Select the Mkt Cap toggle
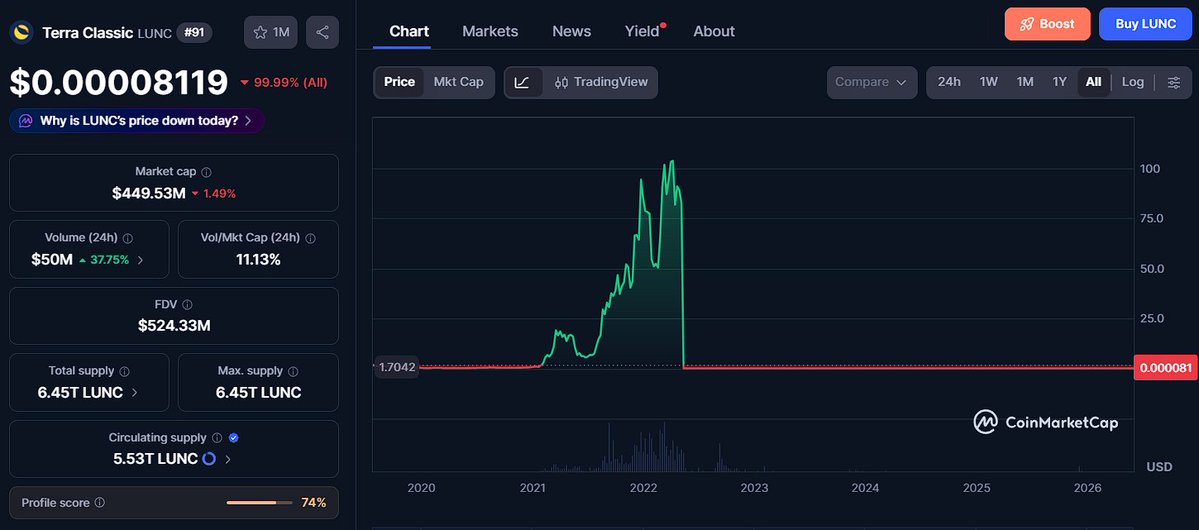This screenshot has height=530, width=1199. (459, 82)
